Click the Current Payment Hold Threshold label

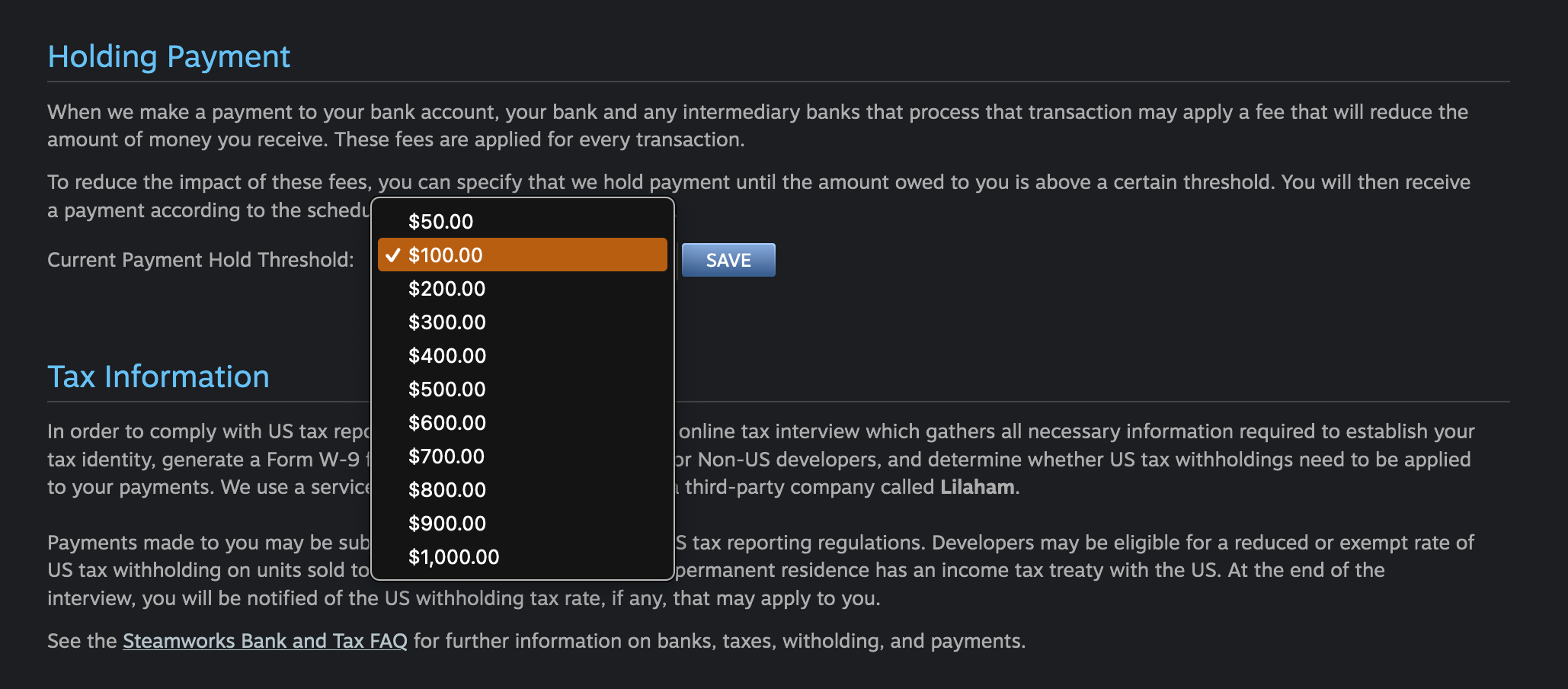(200, 260)
